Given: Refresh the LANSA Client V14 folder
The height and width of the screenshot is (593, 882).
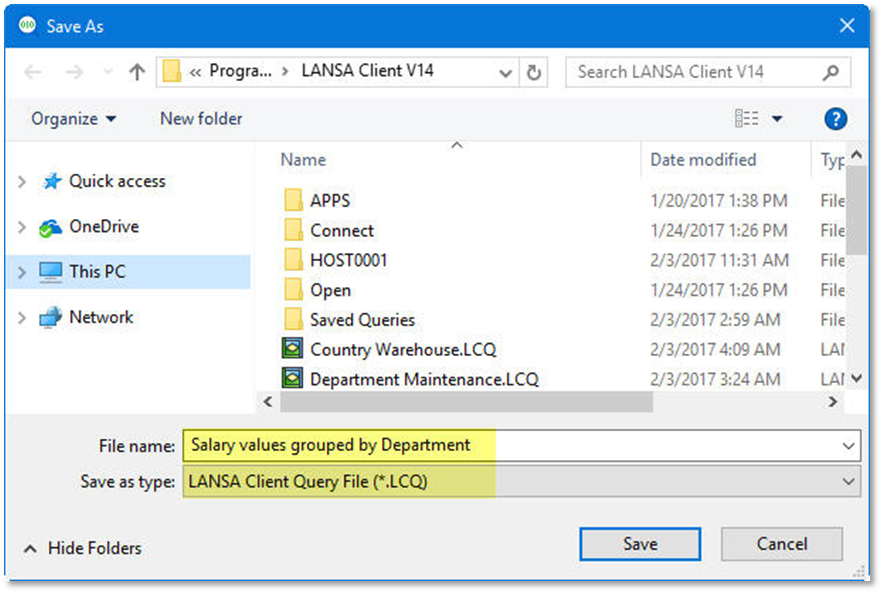Looking at the screenshot, I should 534,72.
